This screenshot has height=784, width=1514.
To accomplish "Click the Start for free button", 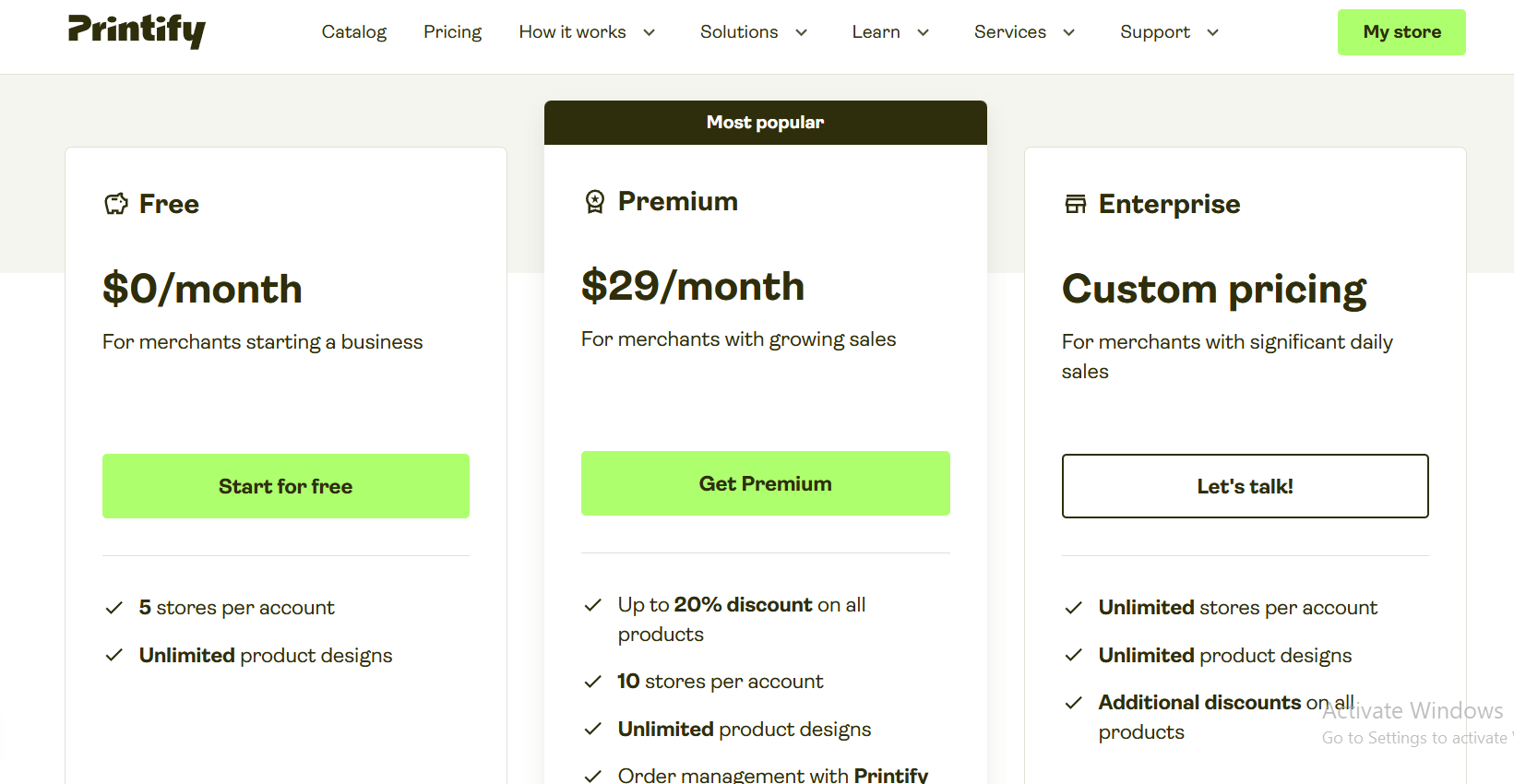I will tap(286, 486).
